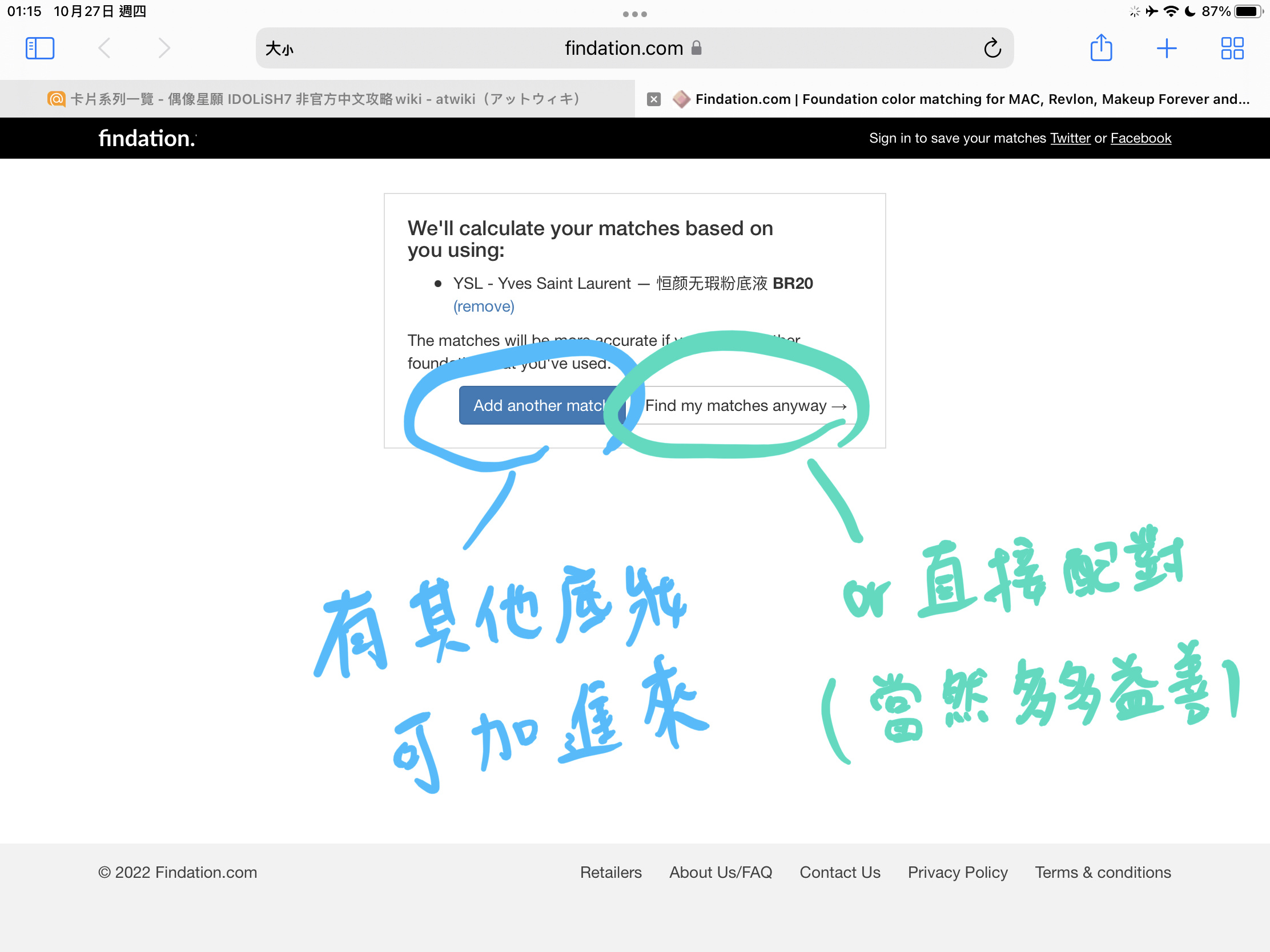Close the Findation.com tab
The width and height of the screenshot is (1270, 952).
653,99
